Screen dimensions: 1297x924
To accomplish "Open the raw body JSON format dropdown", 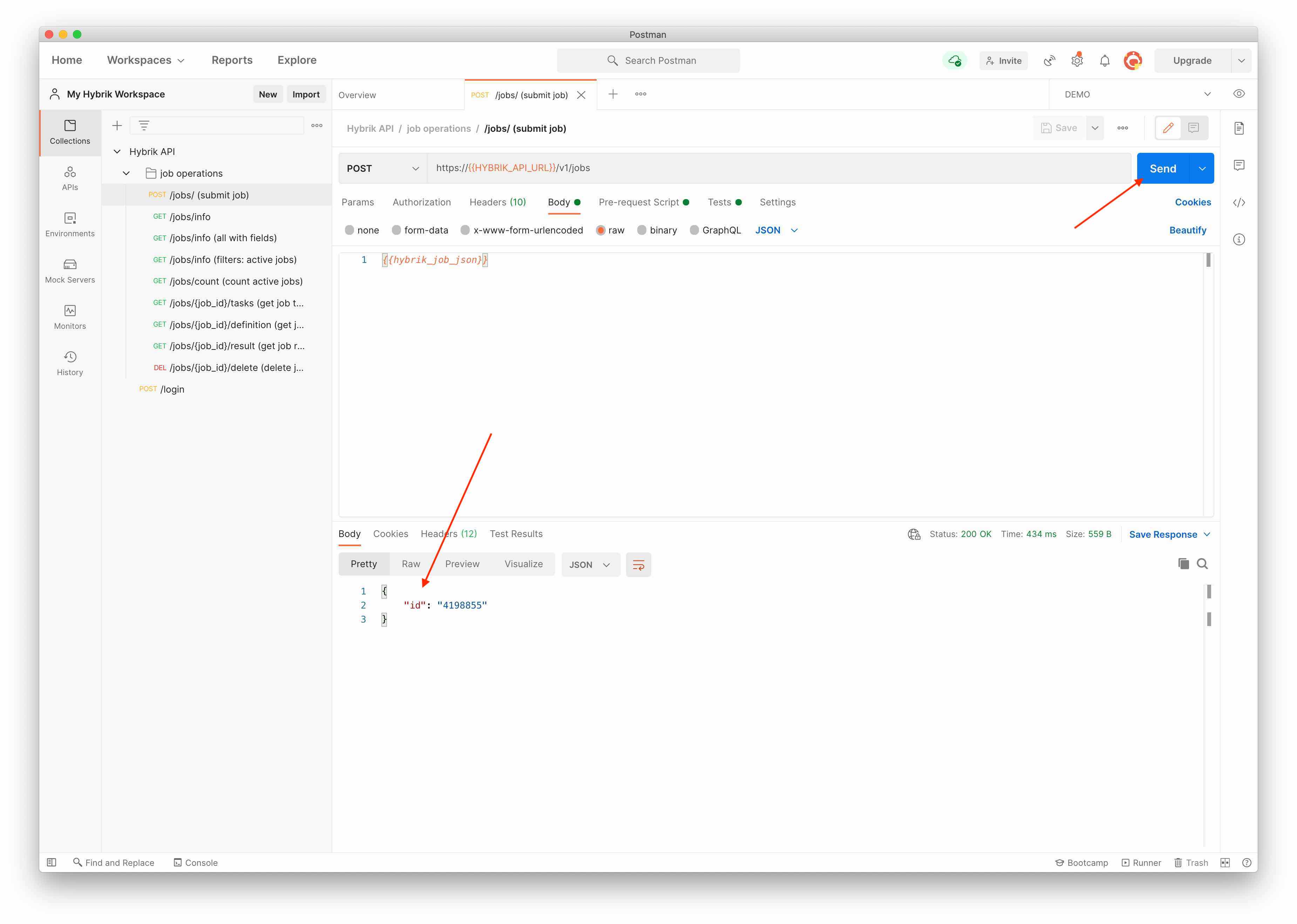I will click(x=776, y=230).
